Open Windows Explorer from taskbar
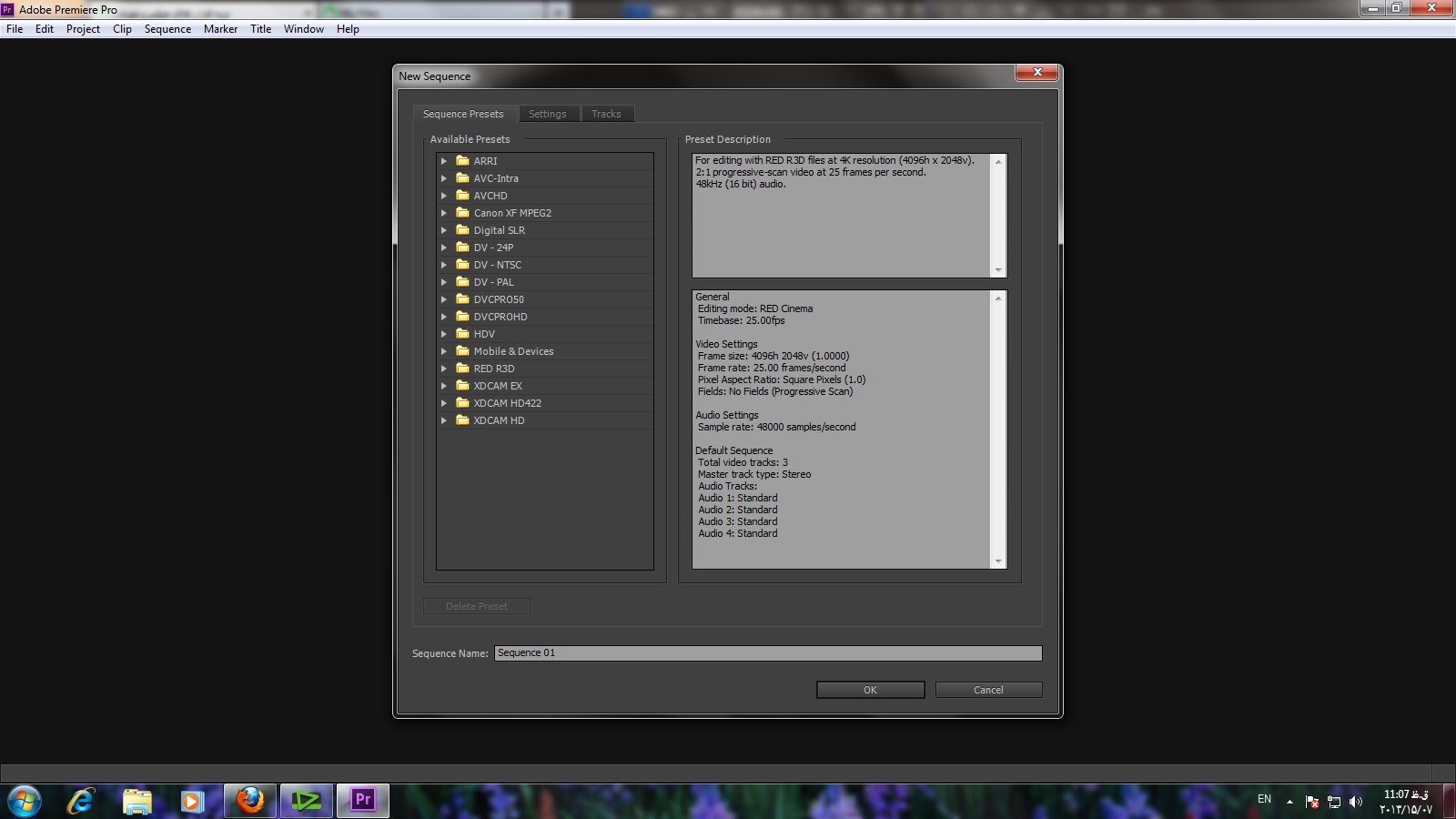This screenshot has width=1456, height=819. [136, 801]
